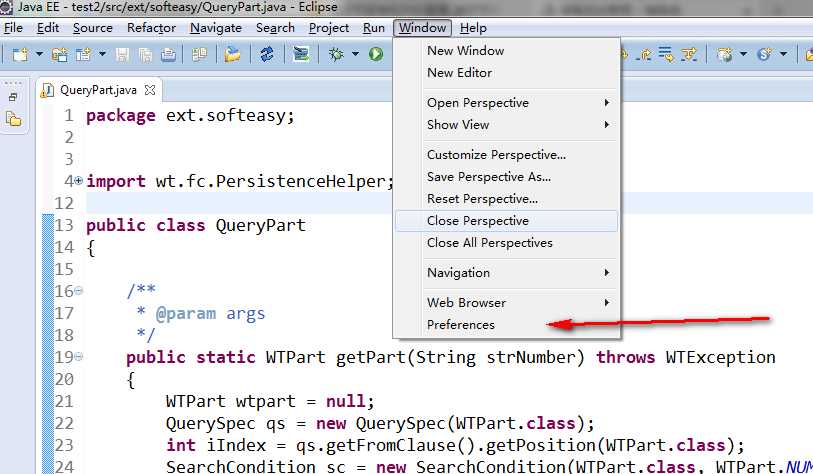Click the New Dynamic Web Project icon

(x=725, y=54)
